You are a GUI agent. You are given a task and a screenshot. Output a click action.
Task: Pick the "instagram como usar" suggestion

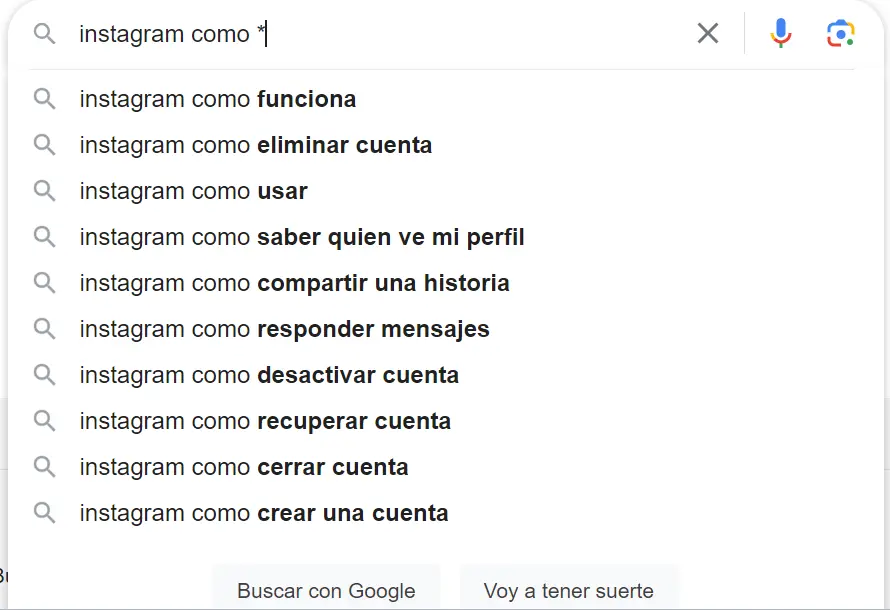[194, 191]
